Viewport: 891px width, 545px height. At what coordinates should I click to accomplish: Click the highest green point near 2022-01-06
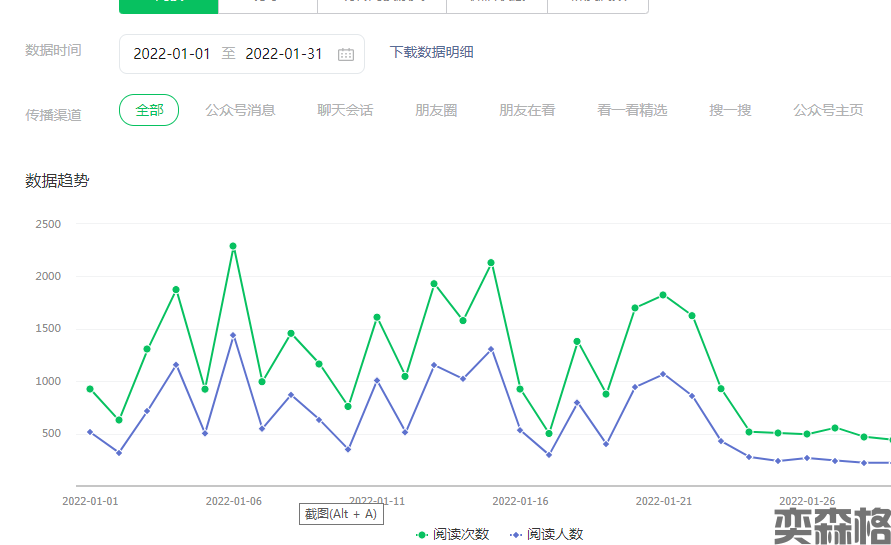point(233,246)
